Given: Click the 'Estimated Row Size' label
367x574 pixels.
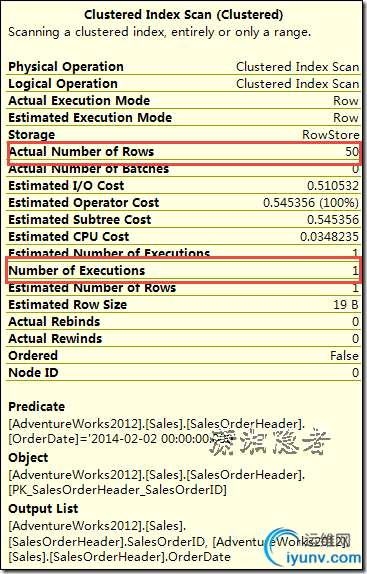Looking at the screenshot, I should [x=68, y=305].
